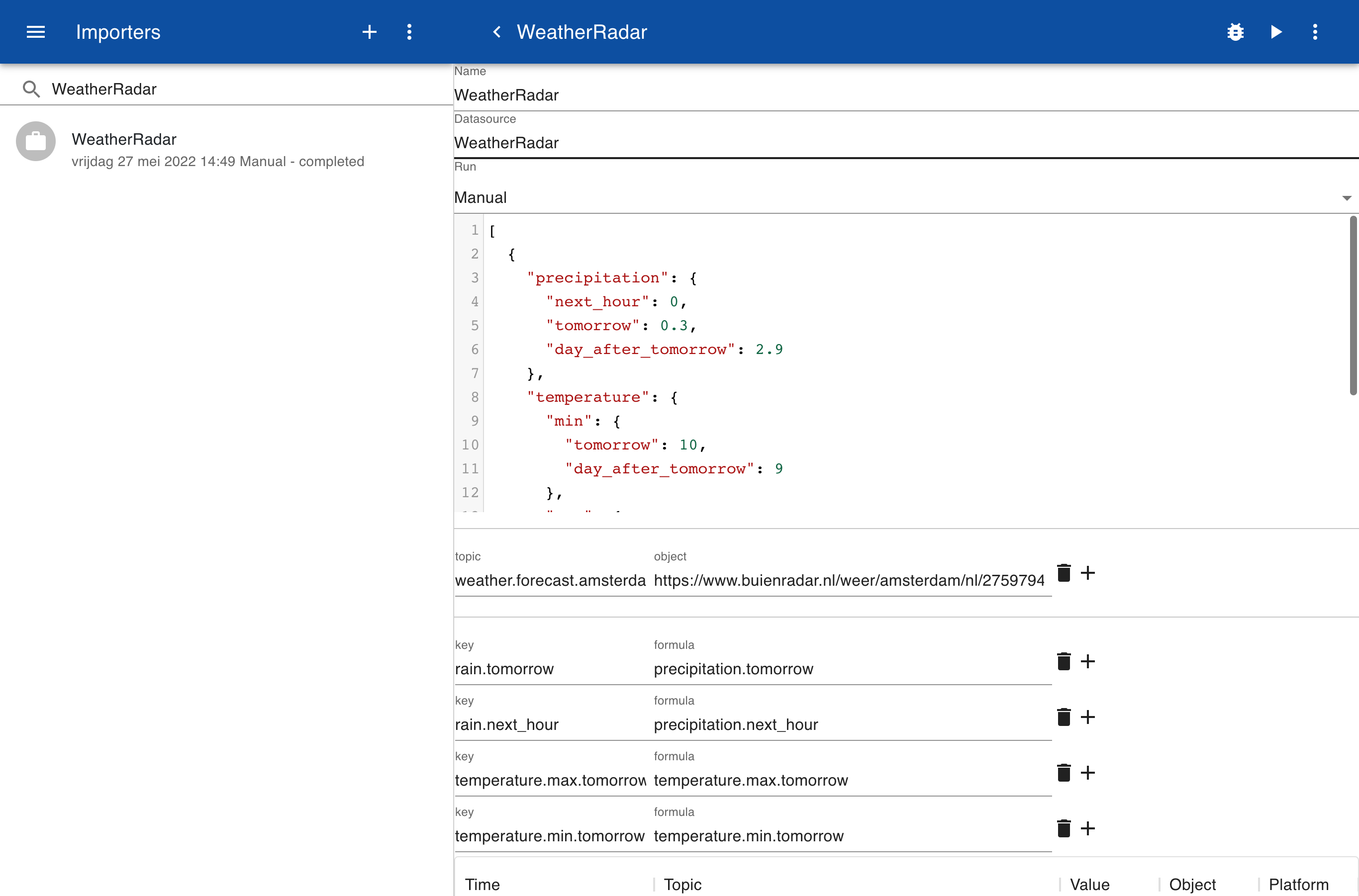Screen dimensions: 1359x896
Task: Click line 10 "tomorrow": 10 in editor
Action: pyautogui.click(x=636, y=445)
